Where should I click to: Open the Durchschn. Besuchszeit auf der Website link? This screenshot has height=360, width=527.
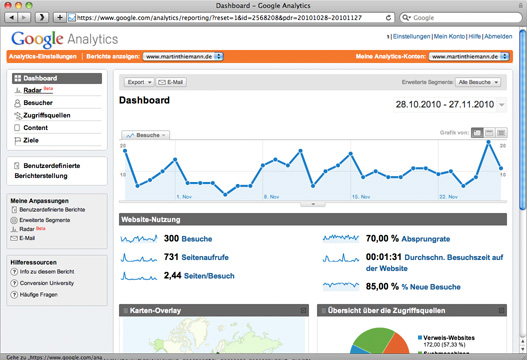pos(435,263)
